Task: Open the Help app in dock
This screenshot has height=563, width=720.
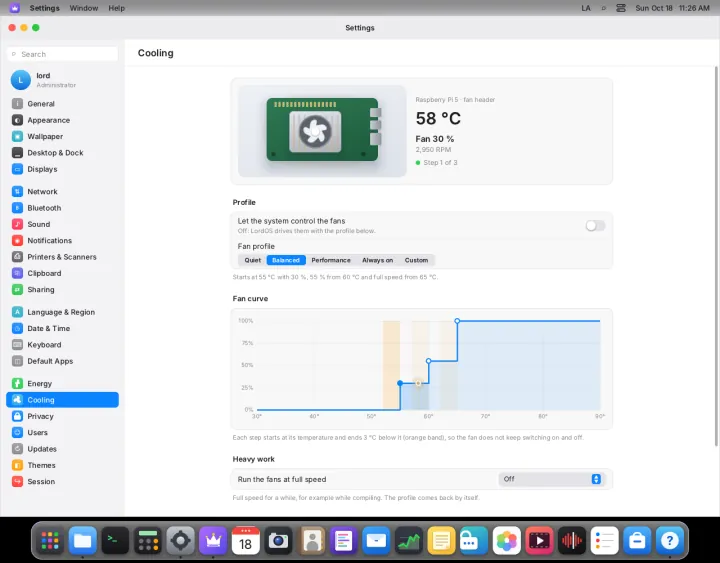Action: point(669,540)
